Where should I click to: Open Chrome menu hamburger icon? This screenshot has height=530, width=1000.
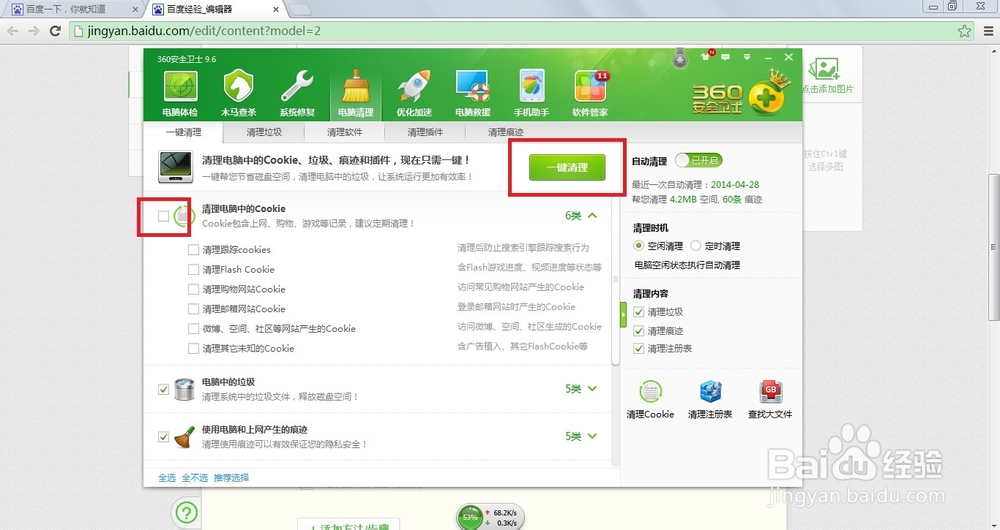[x=989, y=31]
